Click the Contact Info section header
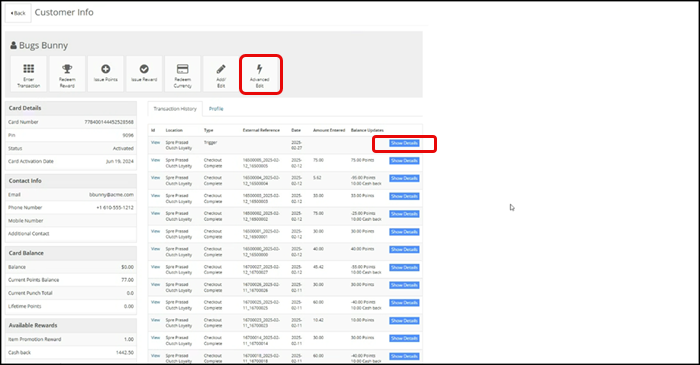The image size is (700, 365). (x=71, y=181)
